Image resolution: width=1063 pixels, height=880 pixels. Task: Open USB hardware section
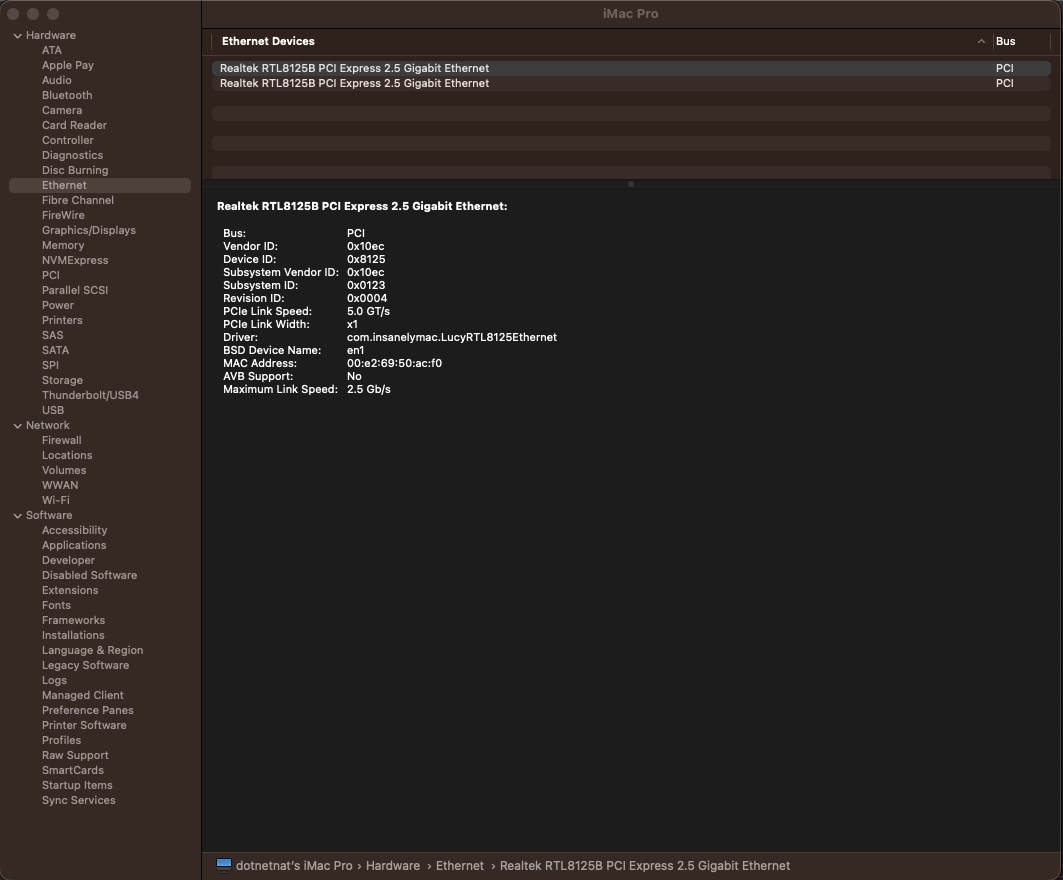[53, 410]
